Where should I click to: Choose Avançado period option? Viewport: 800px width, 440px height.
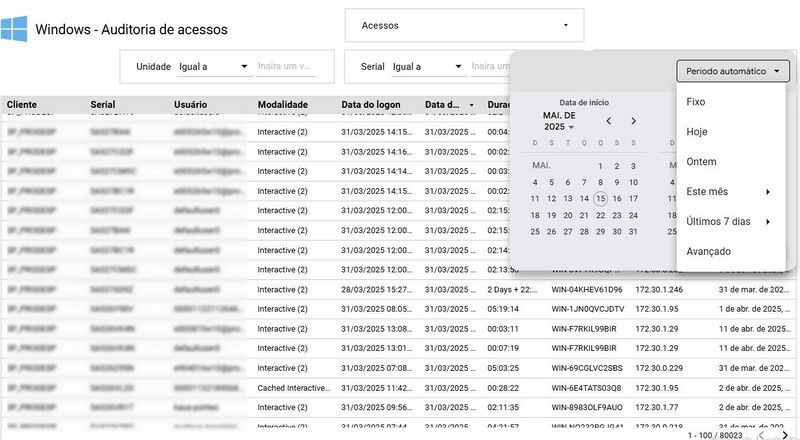(x=708, y=251)
